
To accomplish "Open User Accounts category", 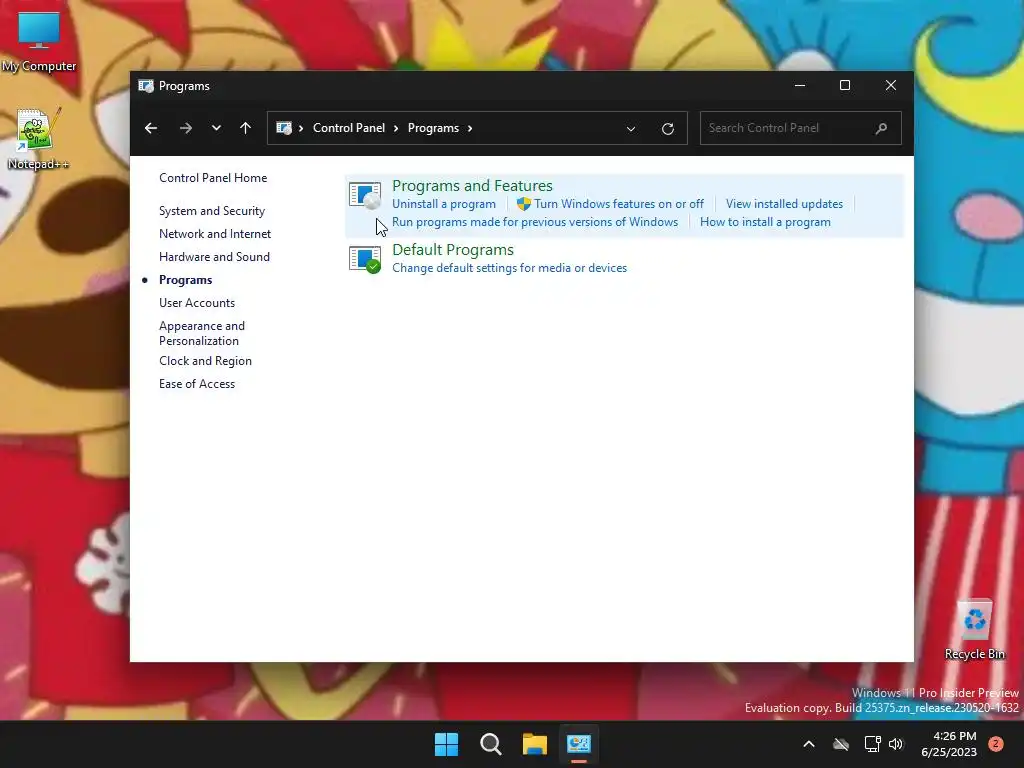I will point(197,303).
